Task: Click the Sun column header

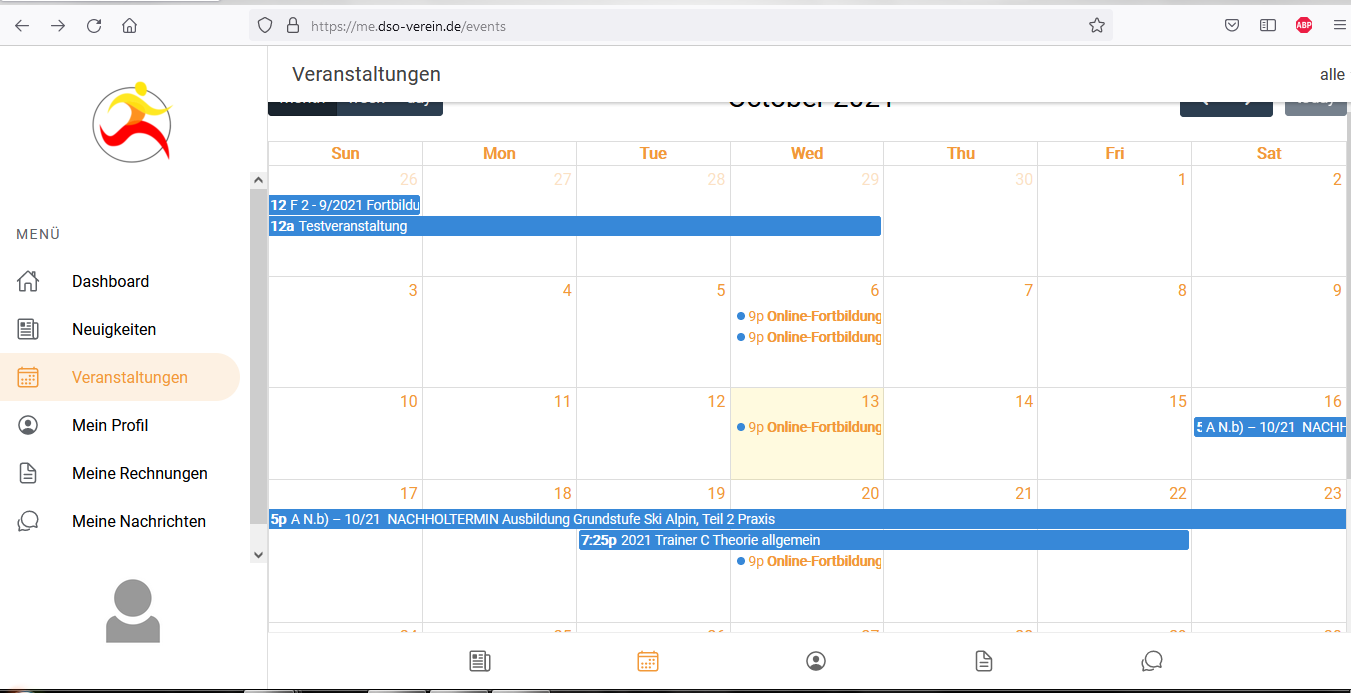Action: click(x=345, y=153)
